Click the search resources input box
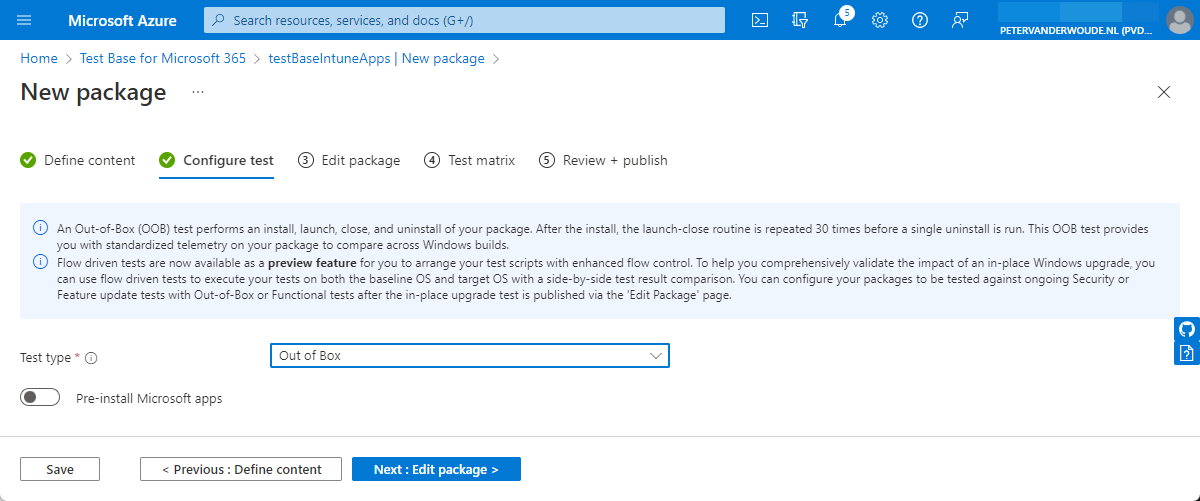The height and width of the screenshot is (501, 1200). click(x=465, y=20)
